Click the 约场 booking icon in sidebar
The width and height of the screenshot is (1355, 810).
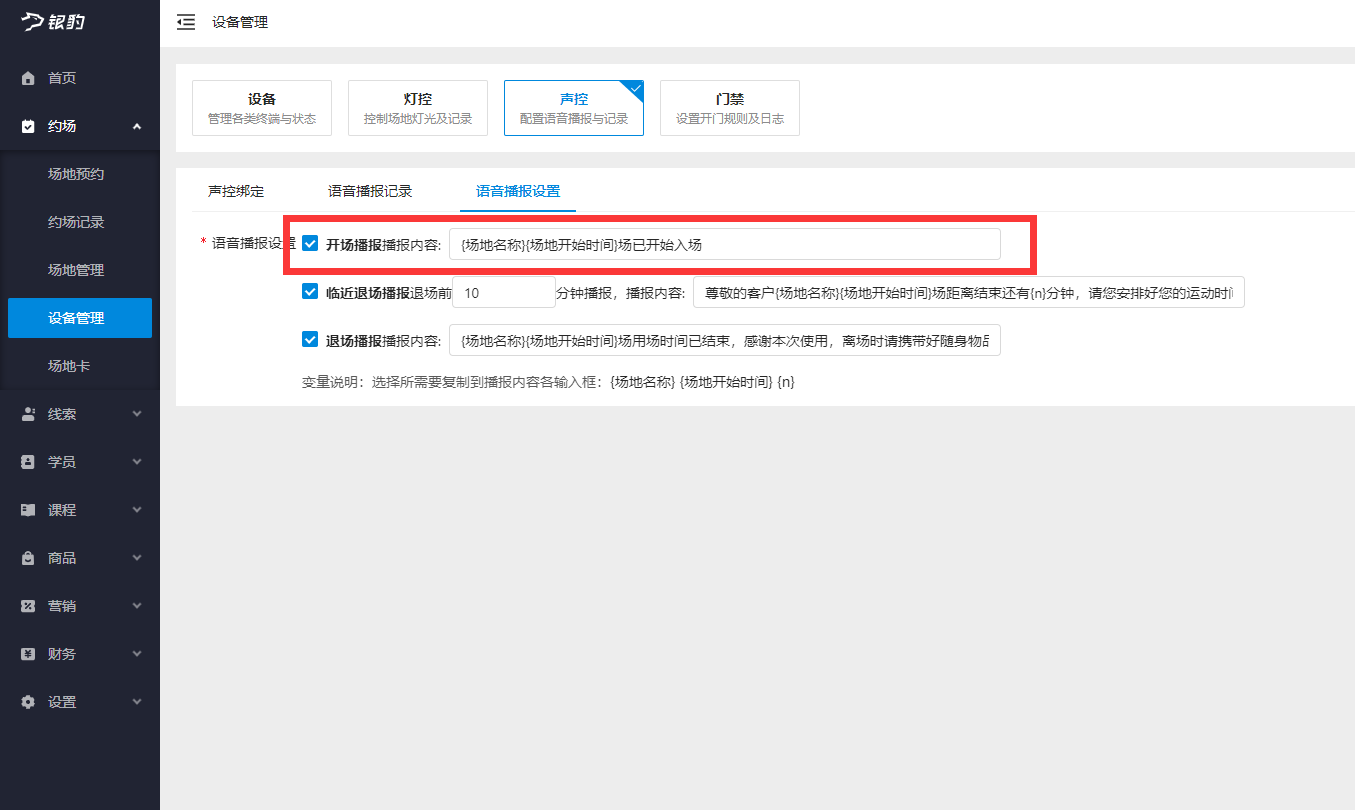[x=27, y=125]
